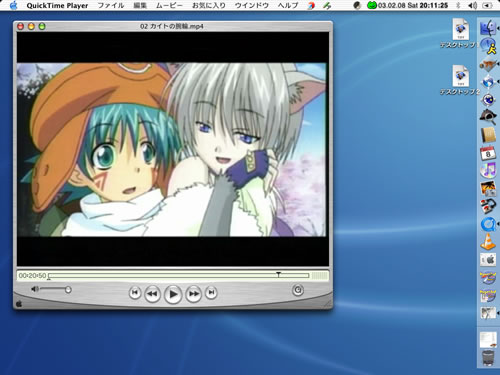Open iPhoto in the Dock
The height and width of the screenshot is (375, 500).
pyautogui.click(x=488, y=188)
